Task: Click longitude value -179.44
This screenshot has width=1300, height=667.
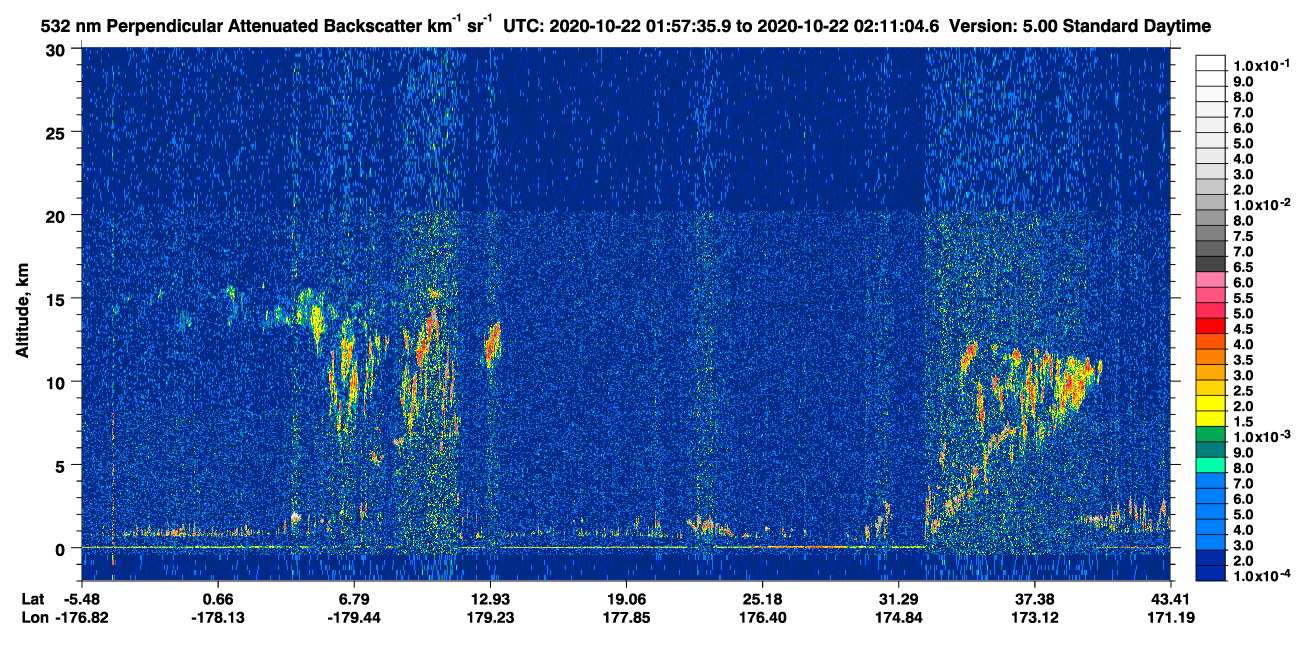Action: 353,617
